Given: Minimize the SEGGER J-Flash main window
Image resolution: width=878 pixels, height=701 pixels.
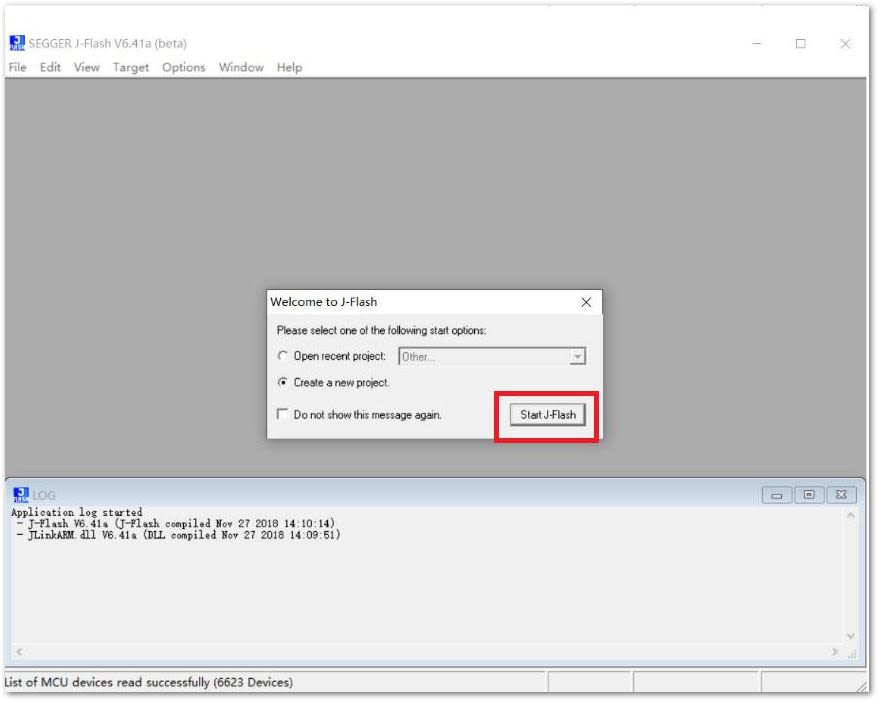Looking at the screenshot, I should click(x=756, y=43).
